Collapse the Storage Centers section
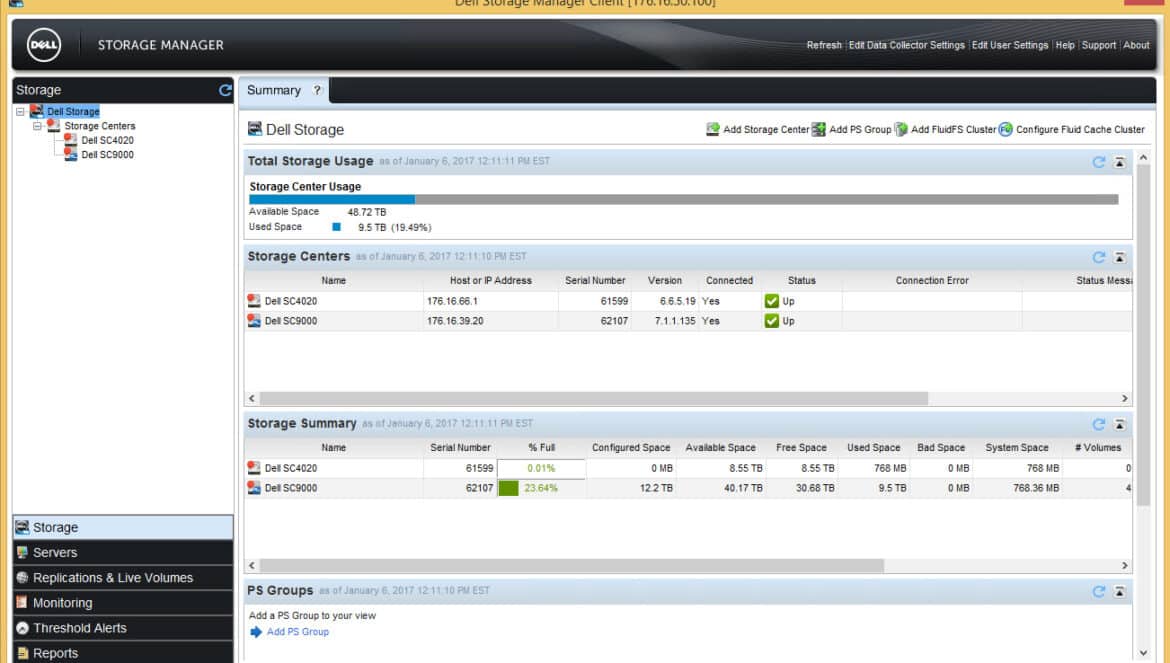 click(x=1119, y=257)
